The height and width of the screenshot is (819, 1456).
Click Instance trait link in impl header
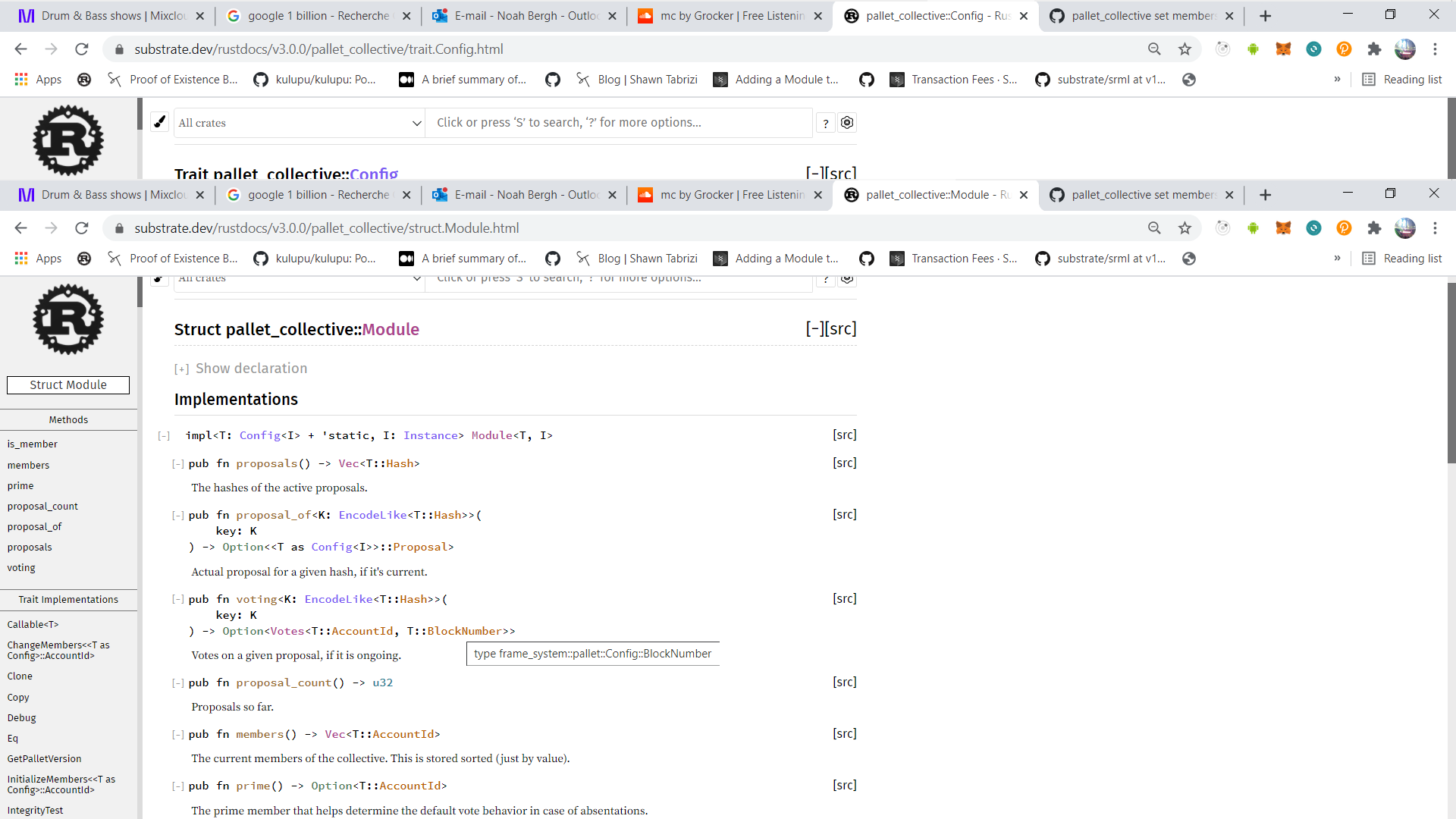click(x=431, y=435)
